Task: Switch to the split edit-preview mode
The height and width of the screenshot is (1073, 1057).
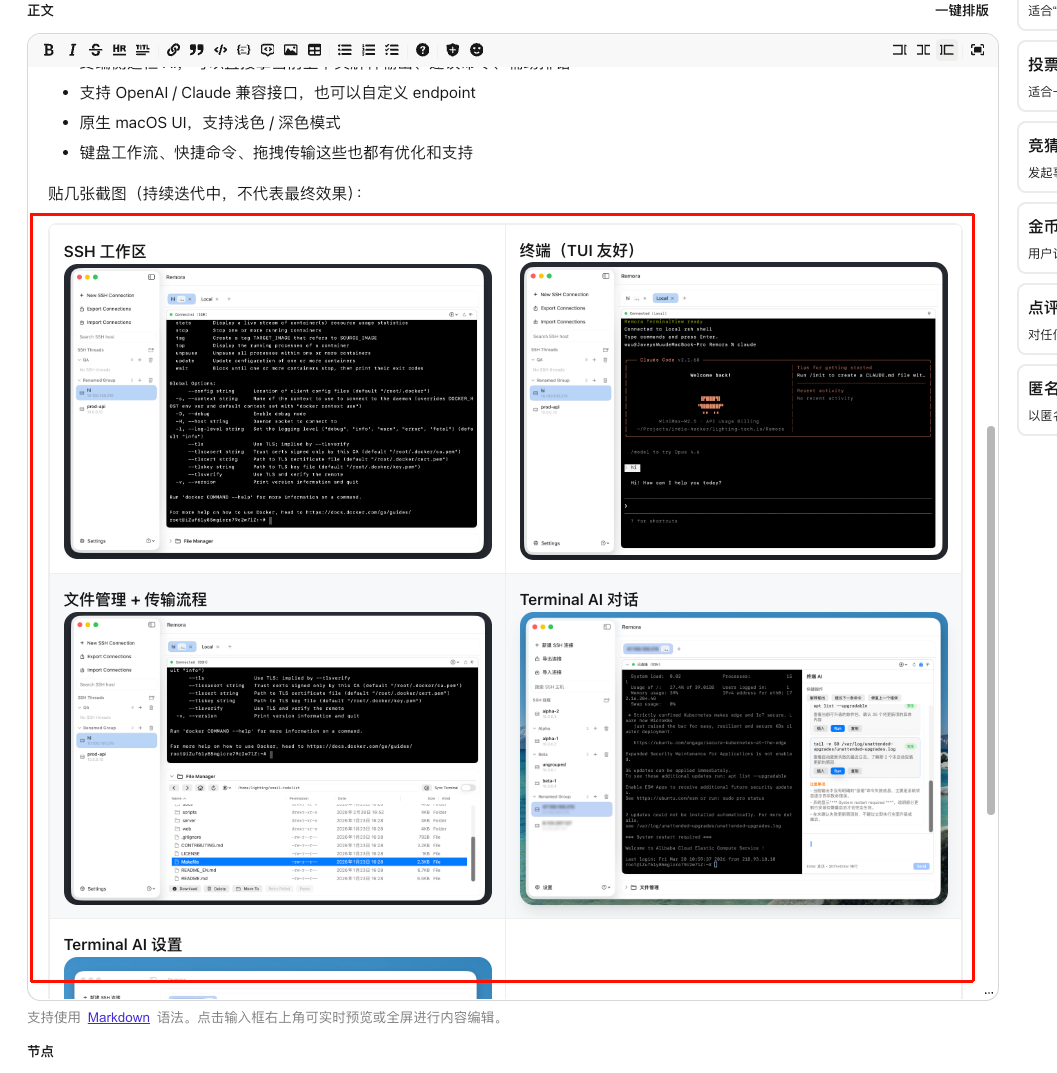Action: [x=923, y=50]
